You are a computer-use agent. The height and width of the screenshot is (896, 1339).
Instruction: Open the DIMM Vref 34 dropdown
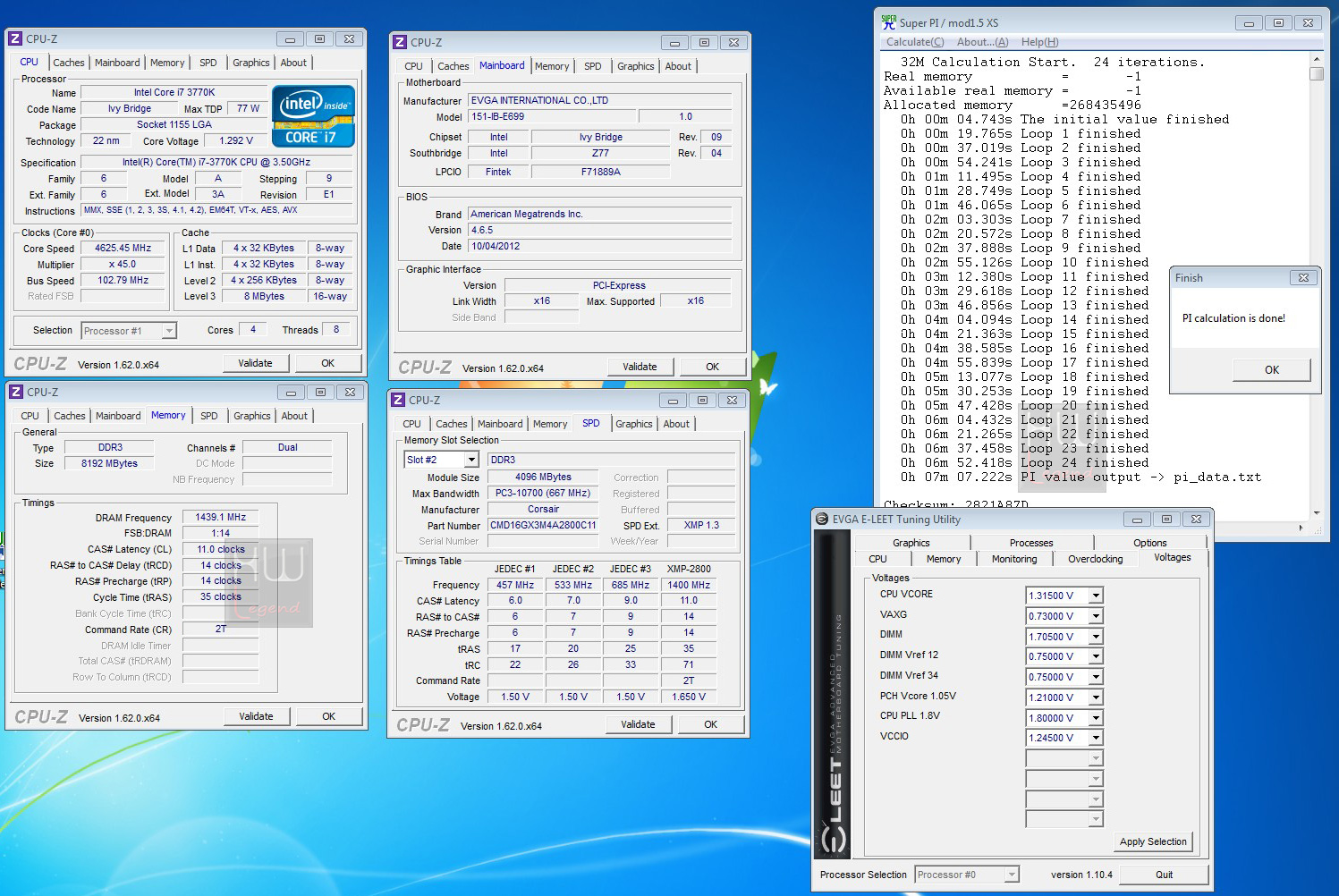(x=1096, y=677)
